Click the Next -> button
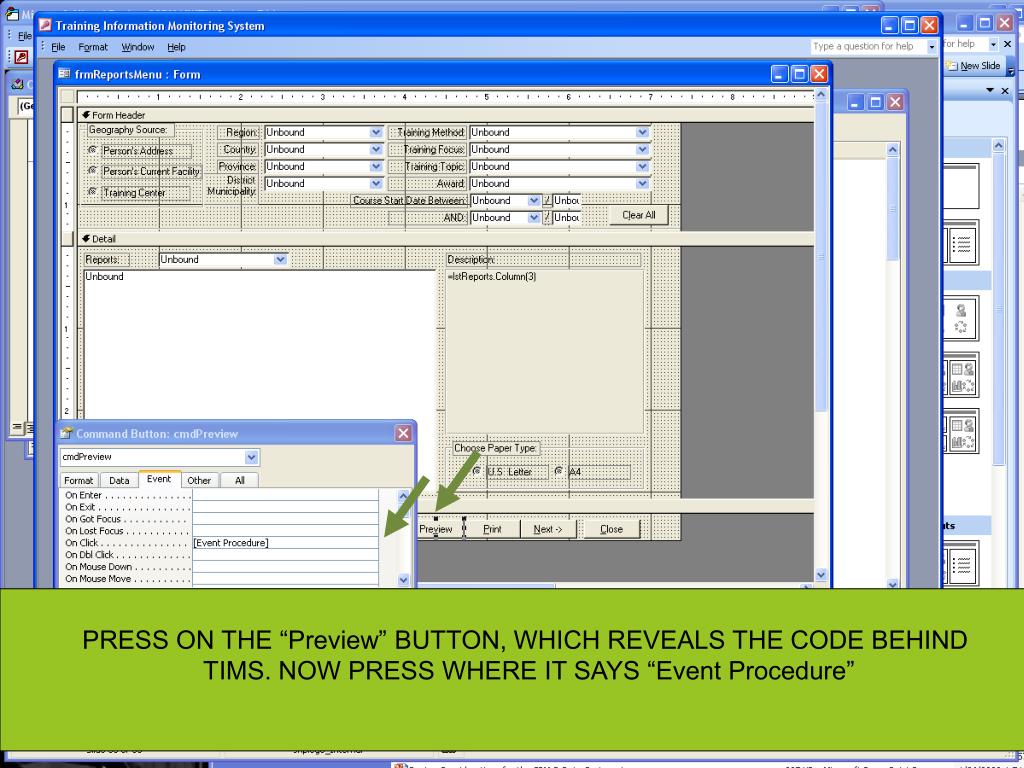1024x768 pixels. coord(547,529)
